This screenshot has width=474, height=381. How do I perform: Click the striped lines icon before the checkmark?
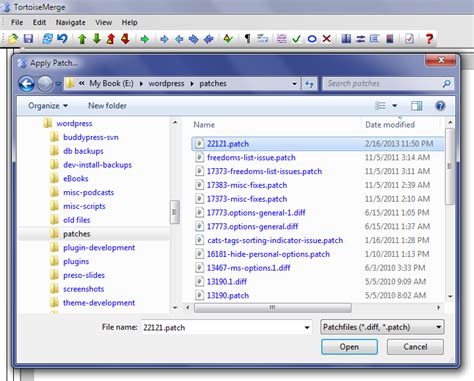click(x=282, y=39)
